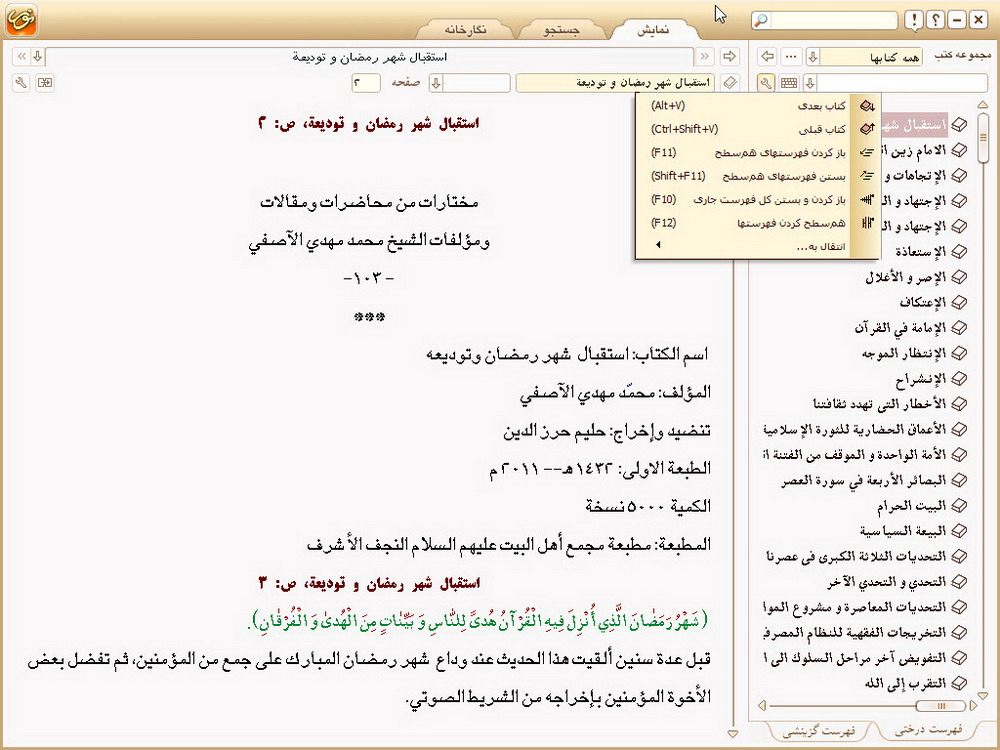Click the right arrow next to title bar

[729, 56]
